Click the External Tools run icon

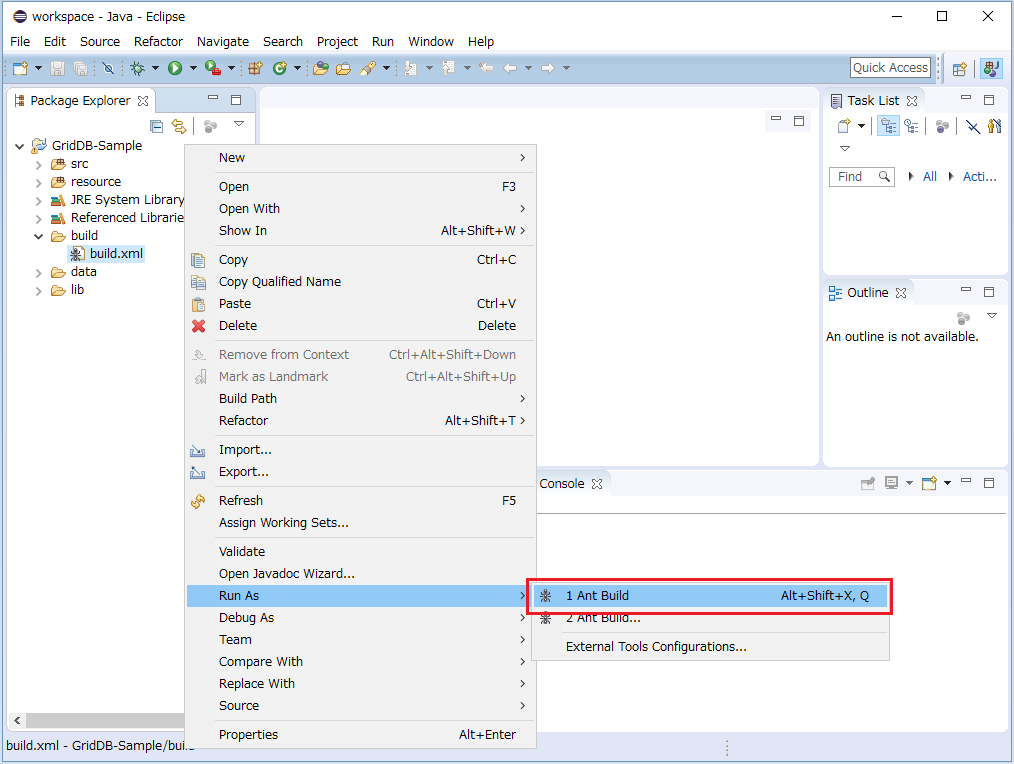pyautogui.click(x=213, y=68)
